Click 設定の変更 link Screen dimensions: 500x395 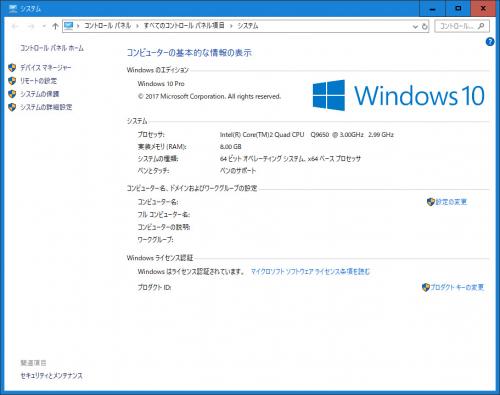point(451,202)
